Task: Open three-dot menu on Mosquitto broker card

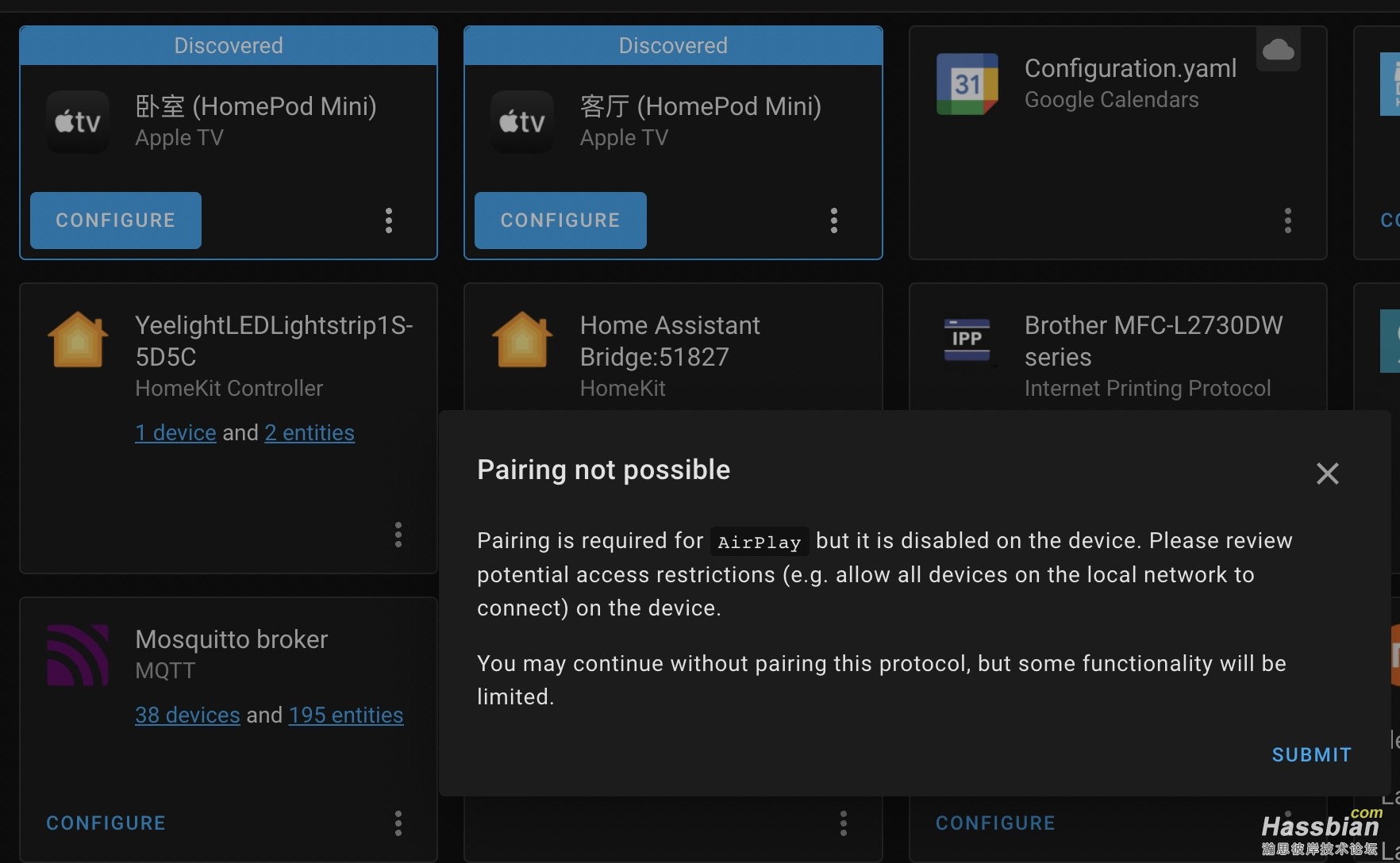Action: click(x=398, y=823)
